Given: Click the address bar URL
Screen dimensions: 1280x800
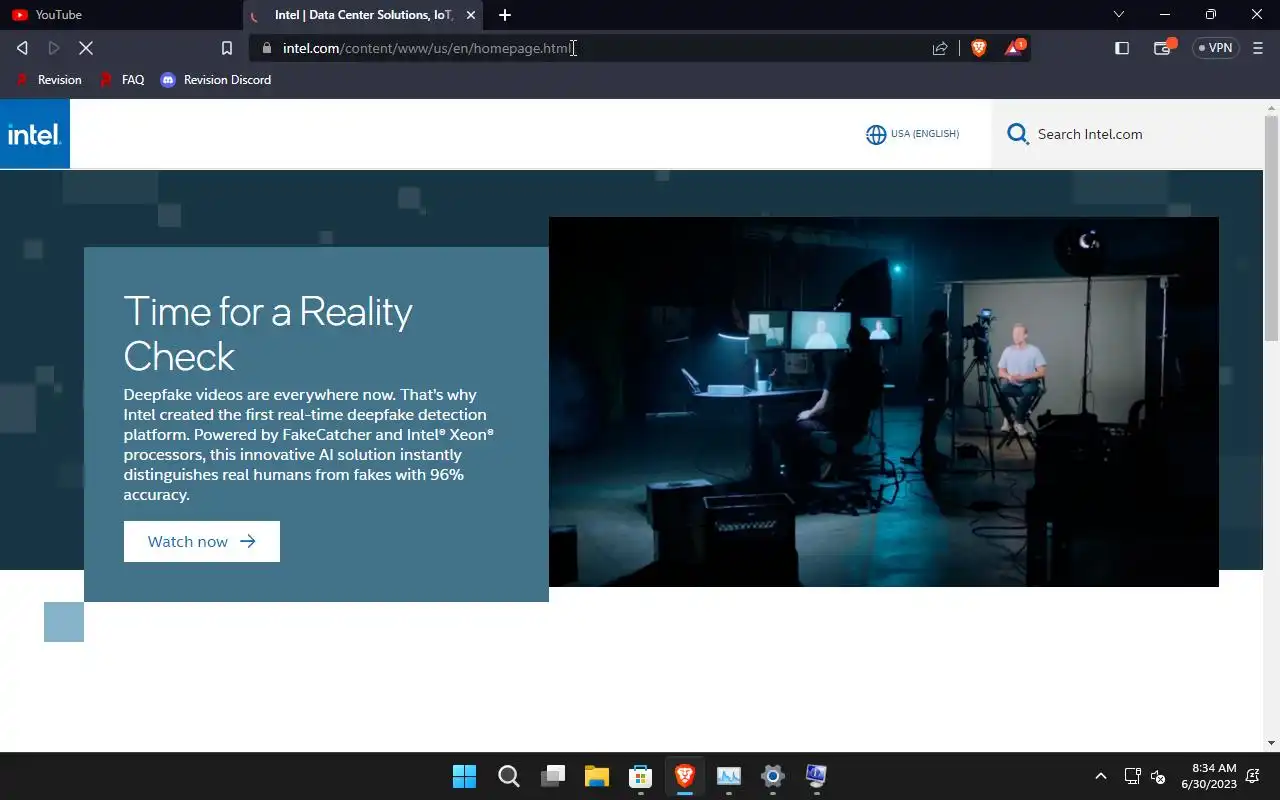Looking at the screenshot, I should pyautogui.click(x=428, y=48).
